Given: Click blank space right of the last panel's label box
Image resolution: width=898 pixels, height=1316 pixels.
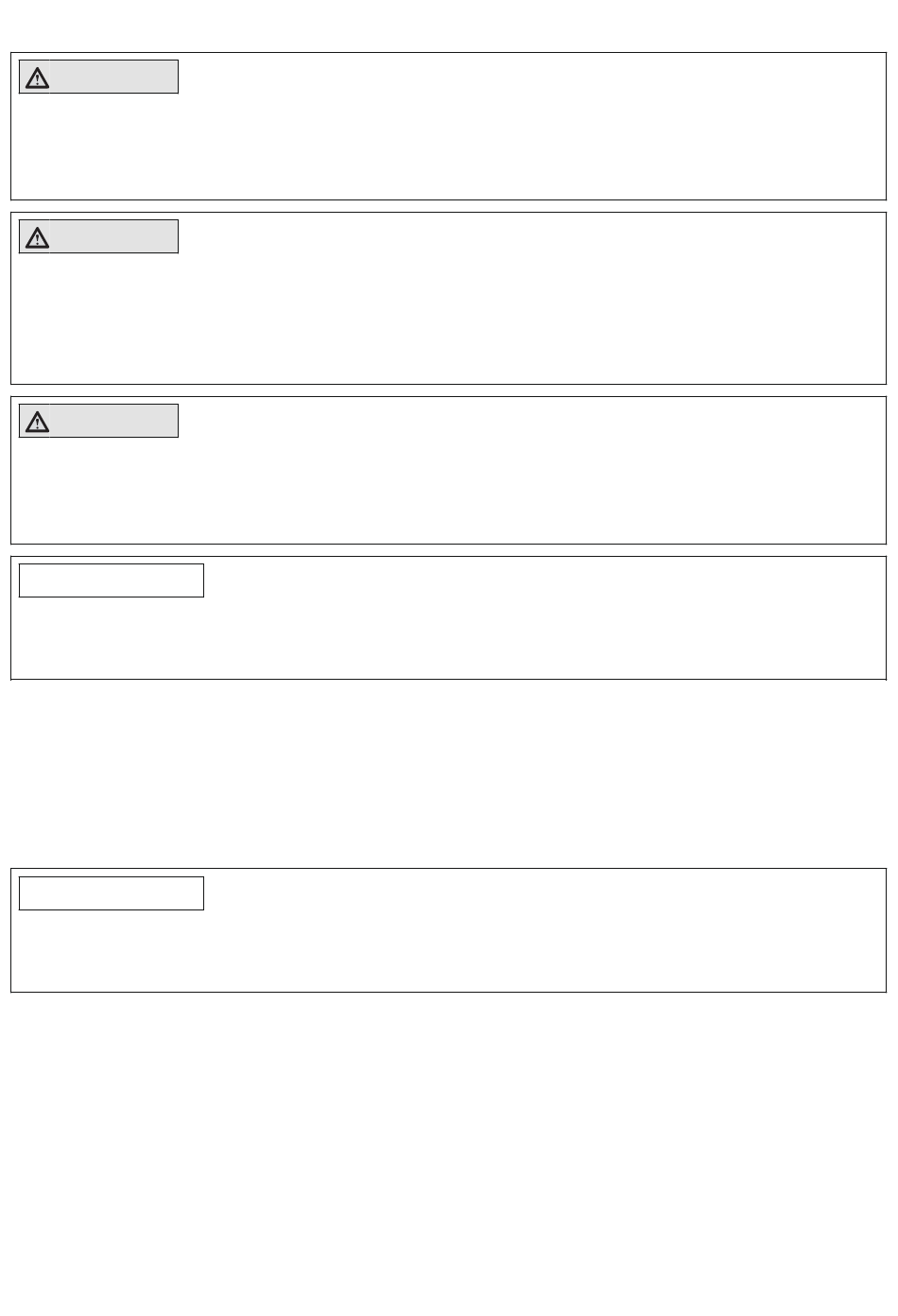Looking at the screenshot, I should point(544,893).
